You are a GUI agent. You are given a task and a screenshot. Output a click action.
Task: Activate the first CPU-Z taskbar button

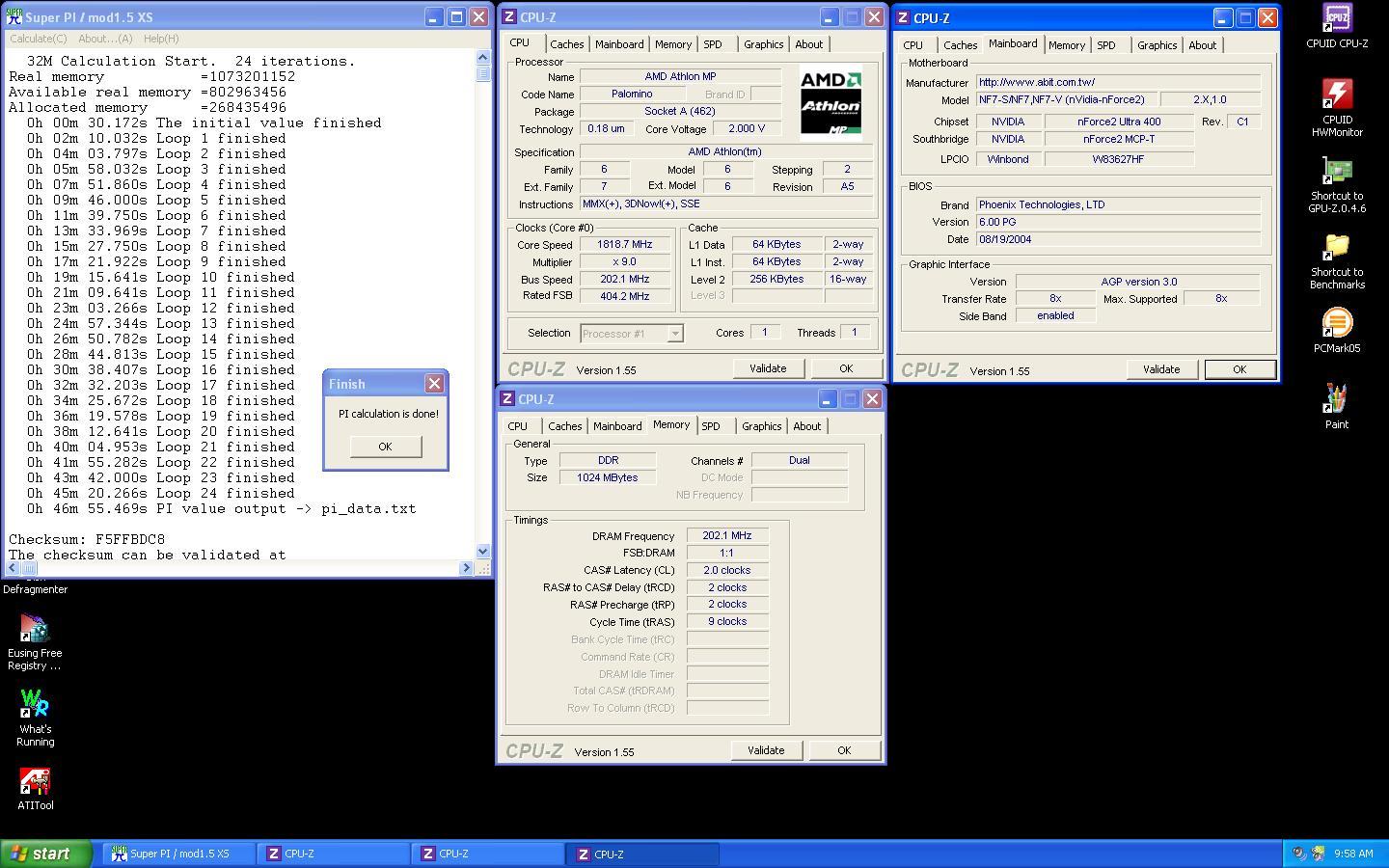334,854
